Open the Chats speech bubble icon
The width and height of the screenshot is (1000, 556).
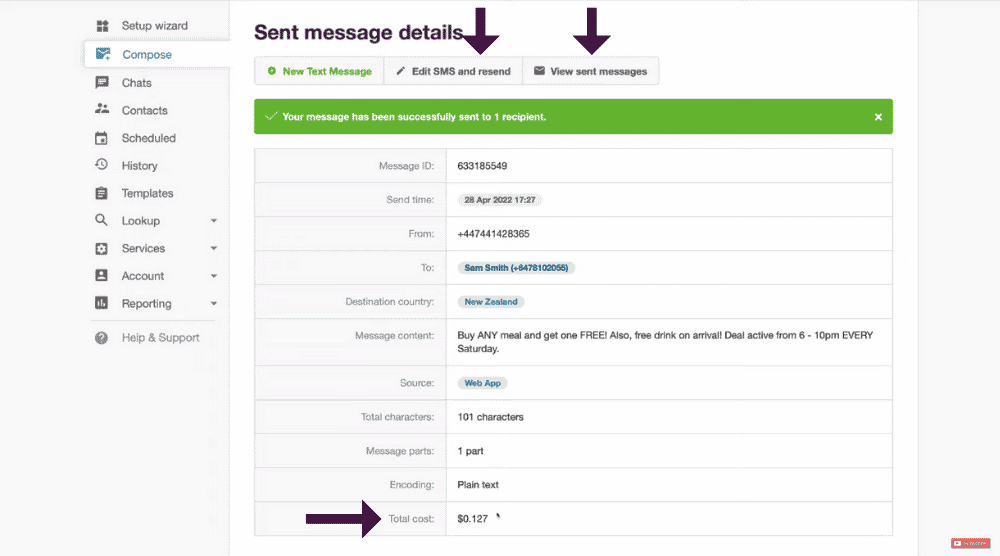tap(102, 82)
